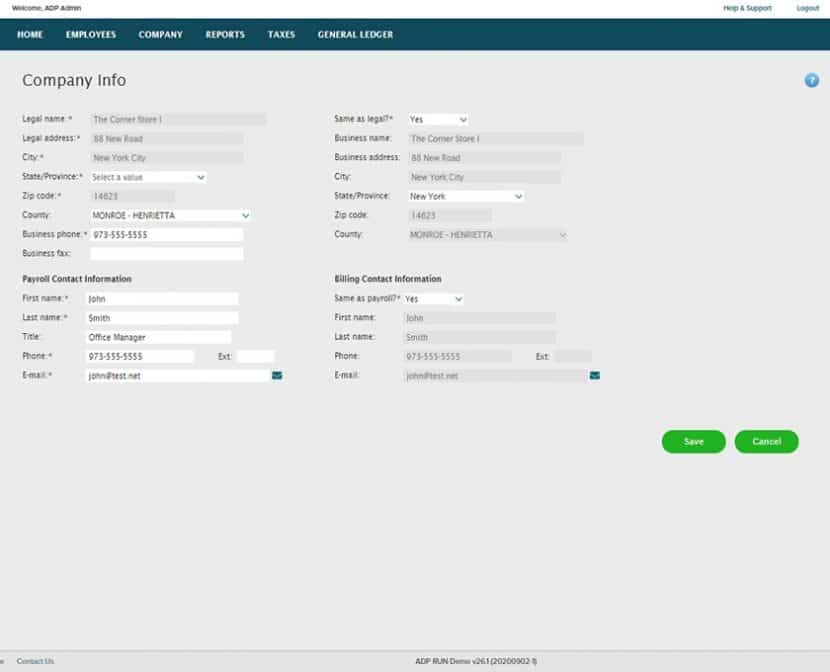This screenshot has height=672, width=830.
Task: Cancel the Company Info edits
Action: point(766,441)
